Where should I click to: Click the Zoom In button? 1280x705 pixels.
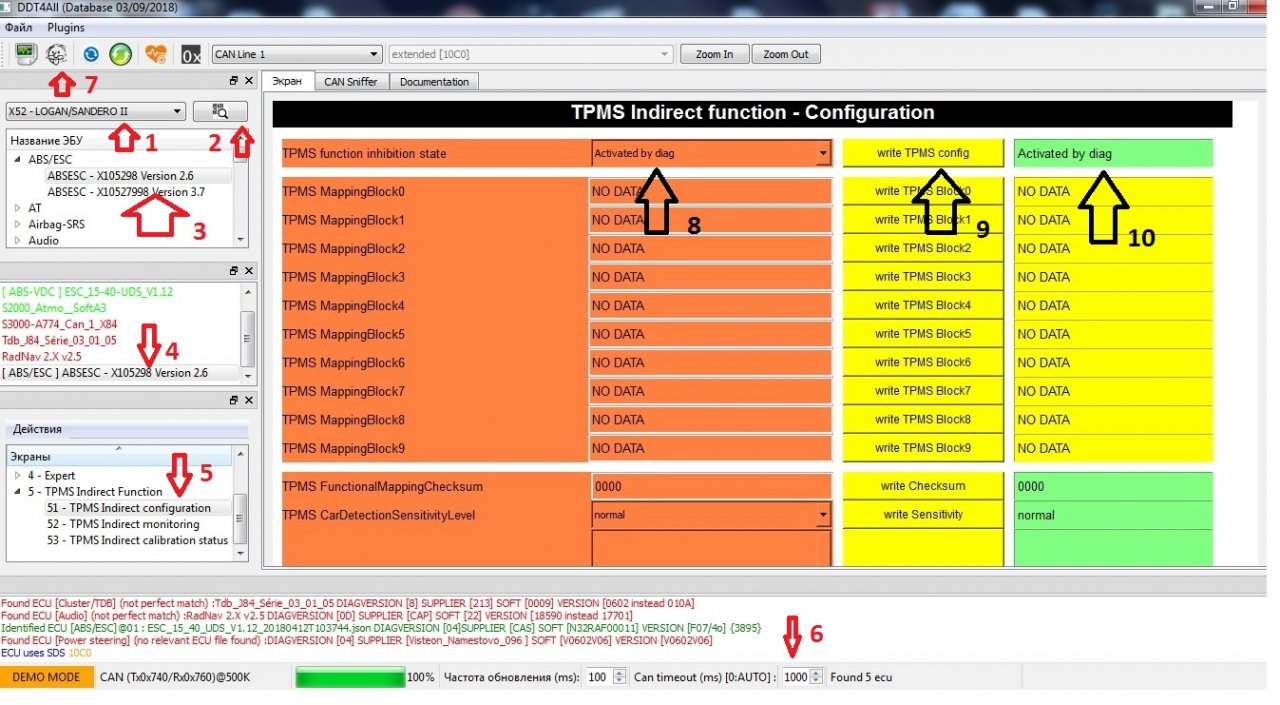(x=713, y=54)
